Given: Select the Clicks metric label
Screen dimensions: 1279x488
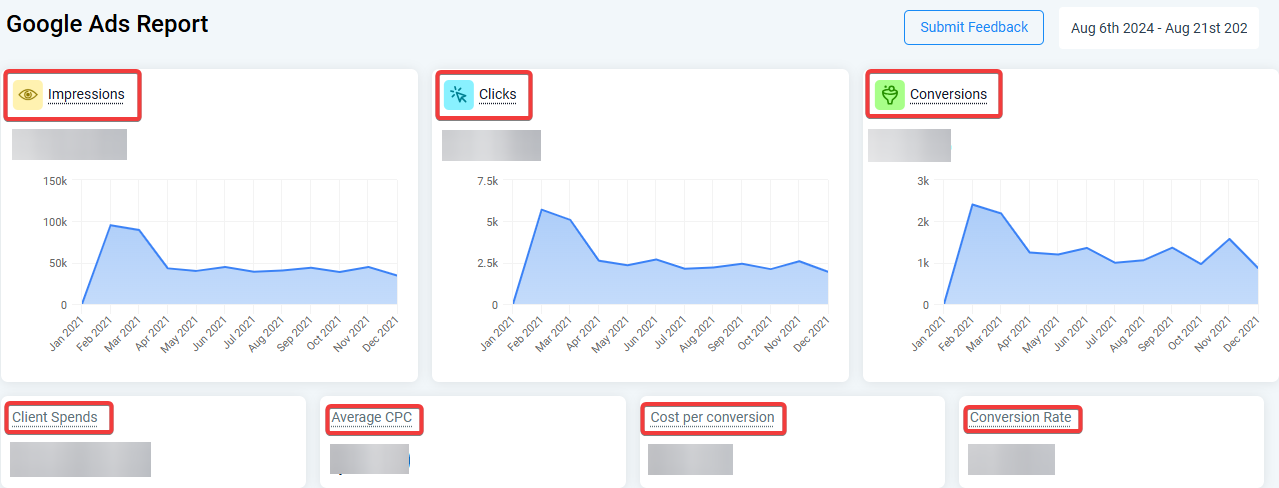Looking at the screenshot, I should tap(498, 95).
